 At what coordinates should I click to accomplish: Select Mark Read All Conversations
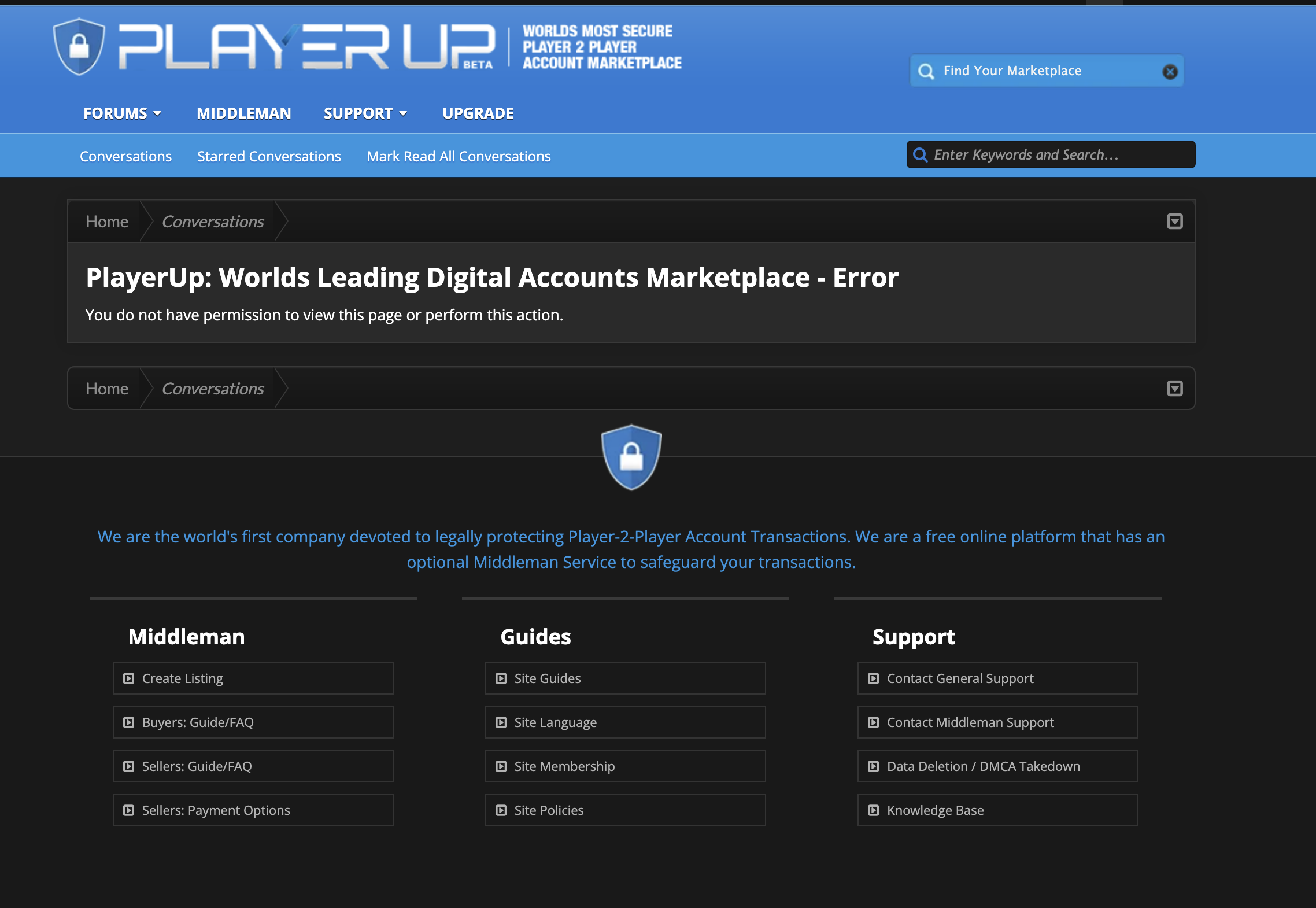(x=459, y=156)
